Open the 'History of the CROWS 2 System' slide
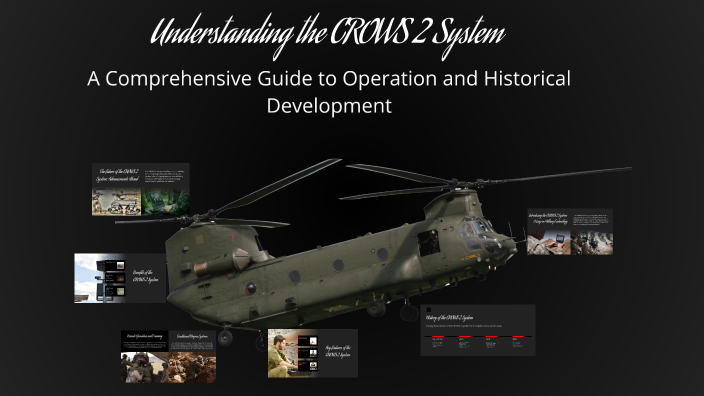Screen dimensions: 704x396 click(x=478, y=330)
